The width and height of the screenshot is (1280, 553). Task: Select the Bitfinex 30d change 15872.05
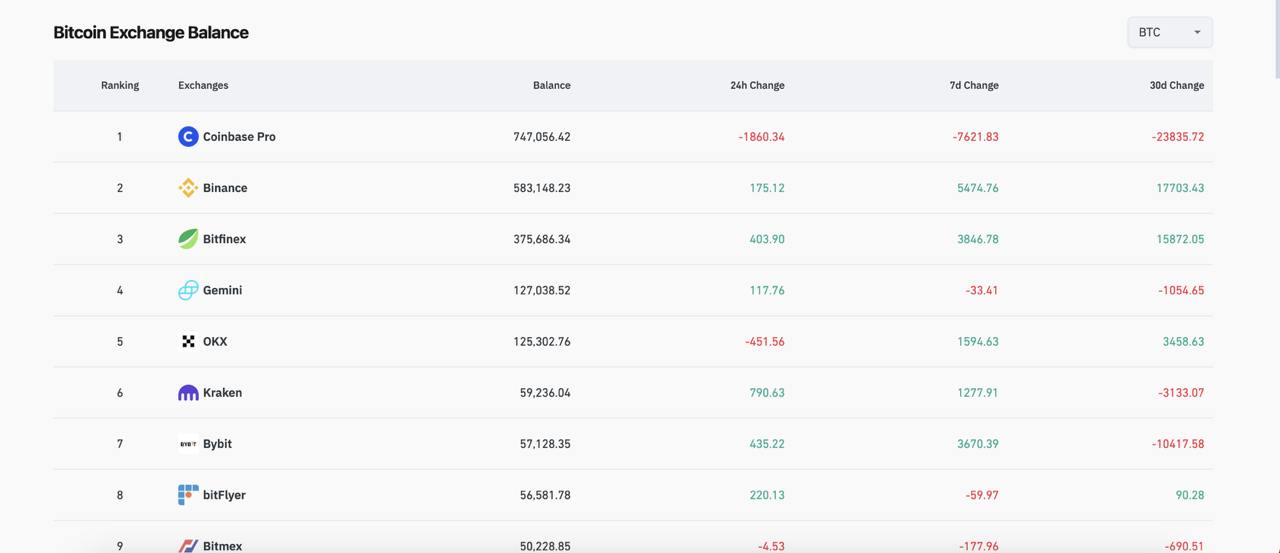tap(1181, 238)
